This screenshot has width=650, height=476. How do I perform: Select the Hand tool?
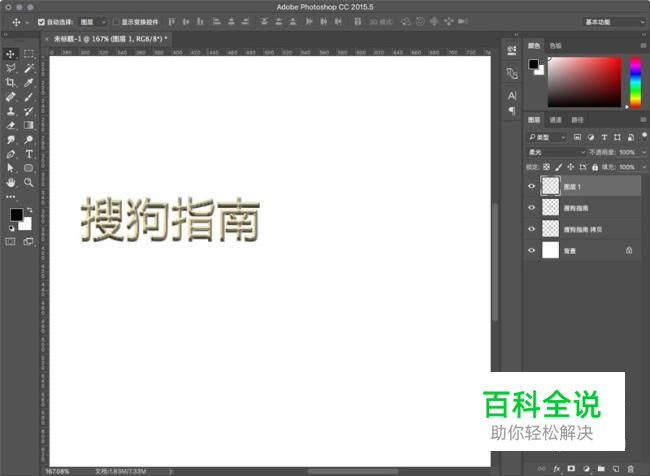(11, 182)
